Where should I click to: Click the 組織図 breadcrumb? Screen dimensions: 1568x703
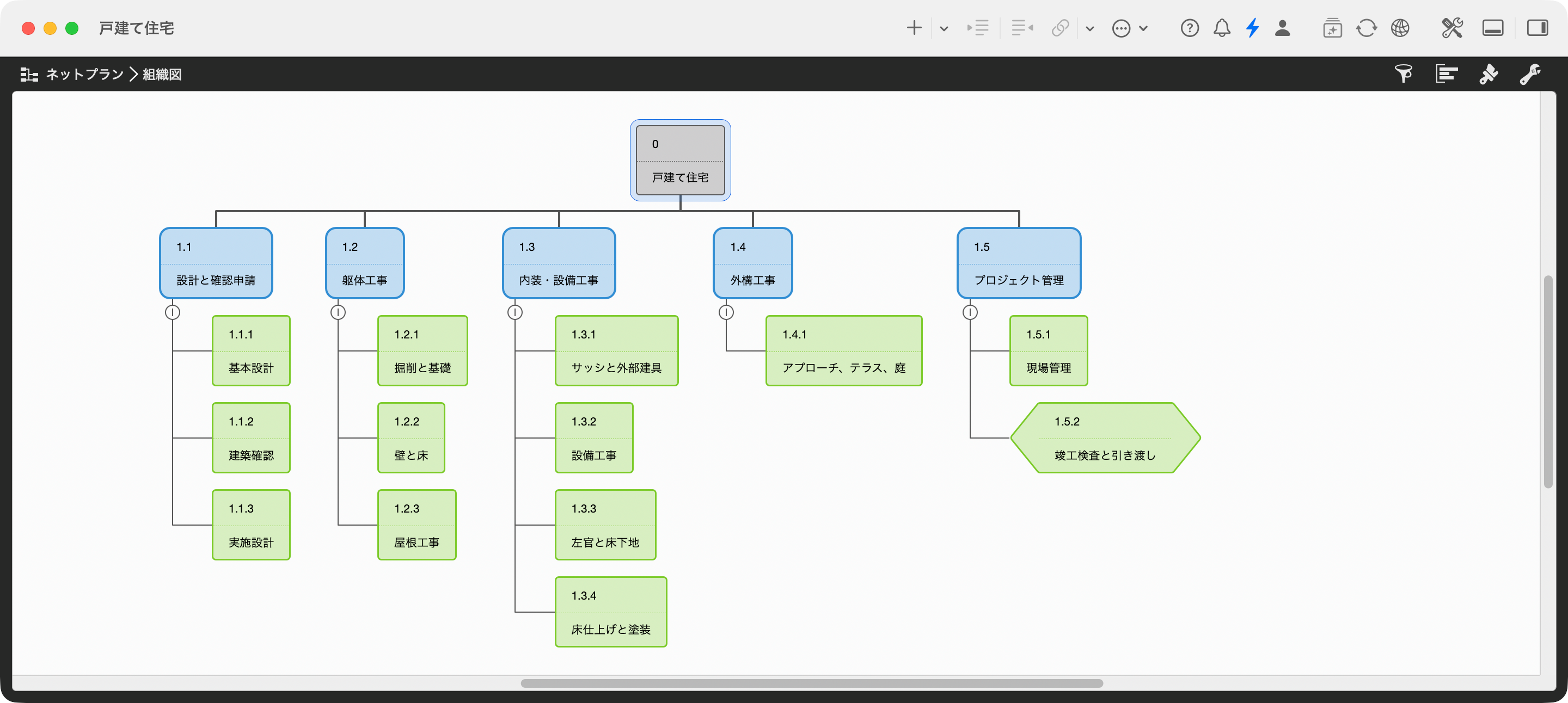coord(162,74)
